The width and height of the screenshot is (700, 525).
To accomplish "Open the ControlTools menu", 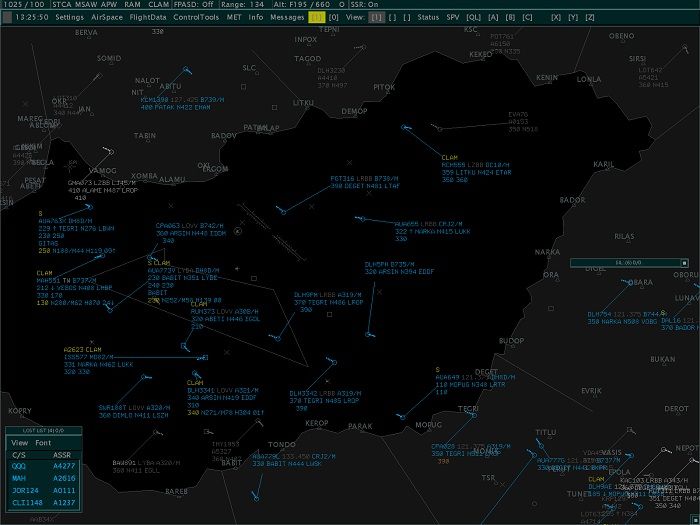I will 196,17.
